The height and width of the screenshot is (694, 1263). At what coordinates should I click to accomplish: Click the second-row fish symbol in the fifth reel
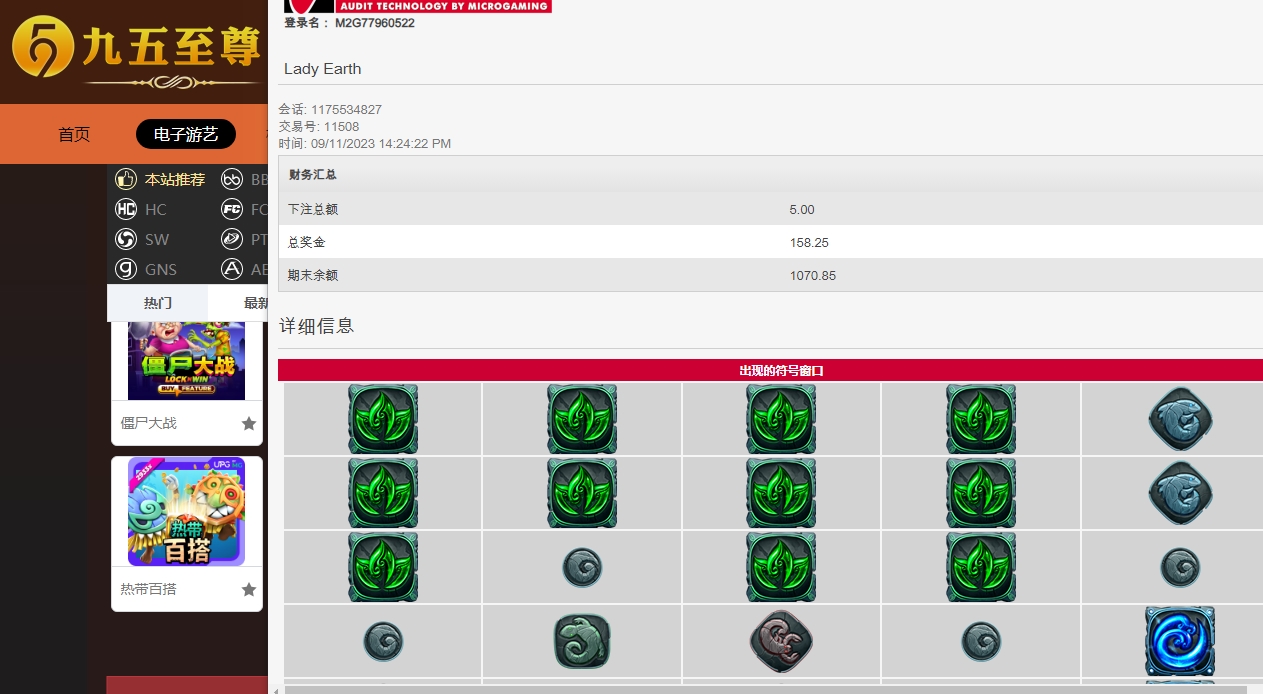point(1180,493)
